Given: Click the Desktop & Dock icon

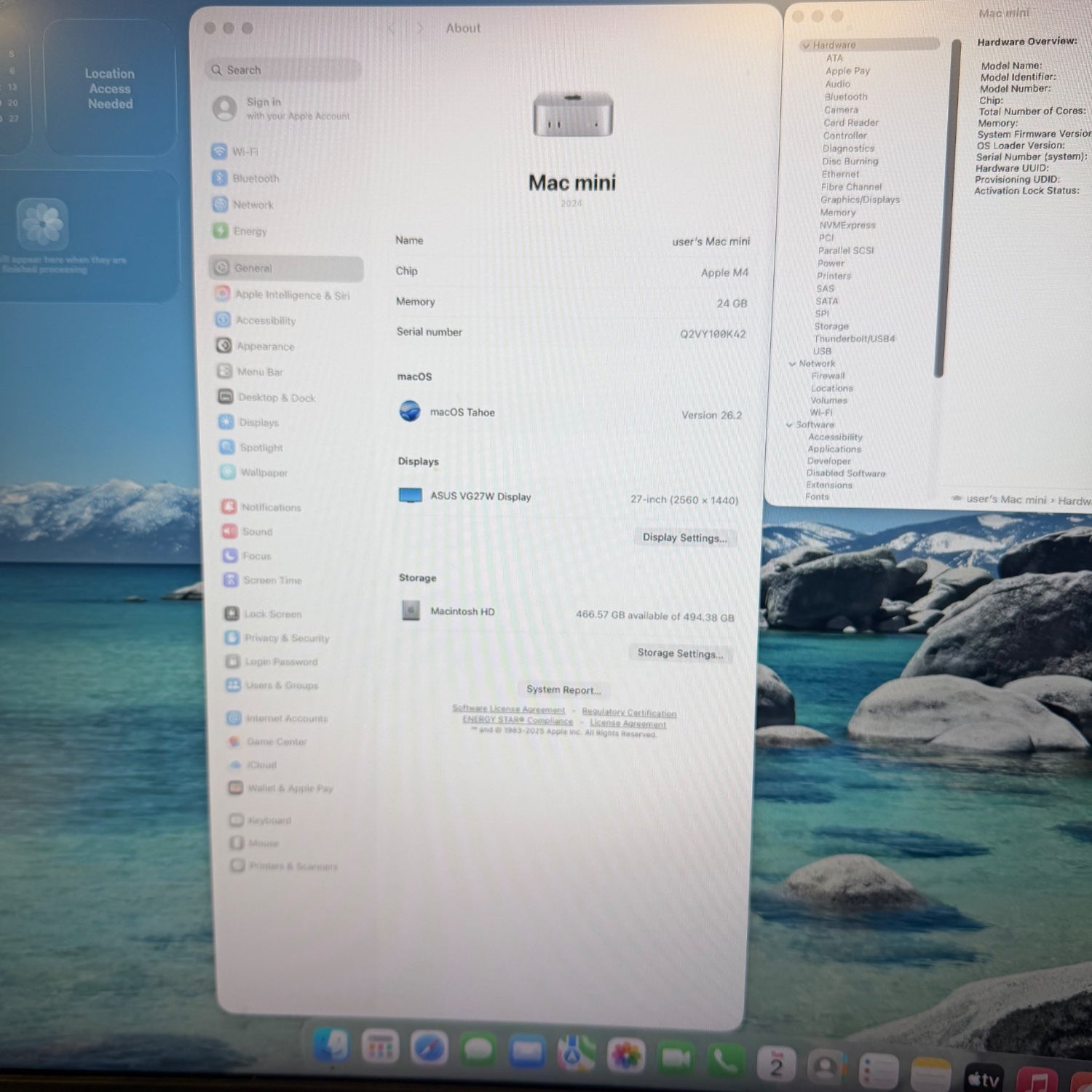Looking at the screenshot, I should click(225, 397).
